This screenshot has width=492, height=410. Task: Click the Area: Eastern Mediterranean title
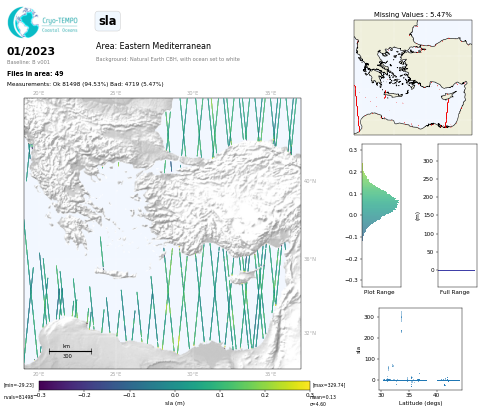[x=153, y=46]
